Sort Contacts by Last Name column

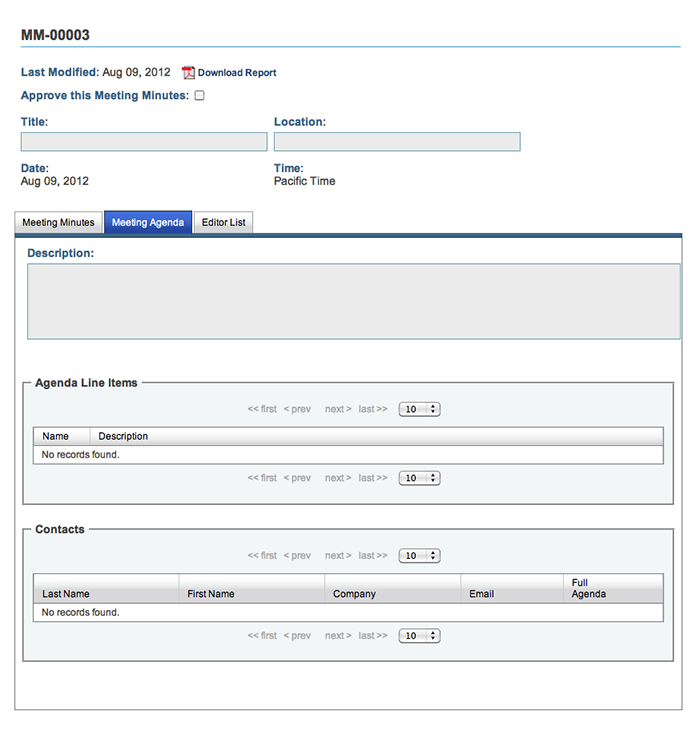pos(106,589)
